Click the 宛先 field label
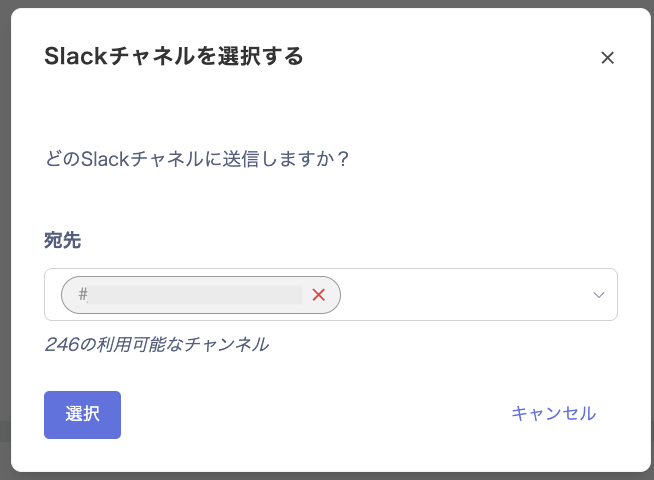Screen dimensions: 654x480 [x=63, y=240]
